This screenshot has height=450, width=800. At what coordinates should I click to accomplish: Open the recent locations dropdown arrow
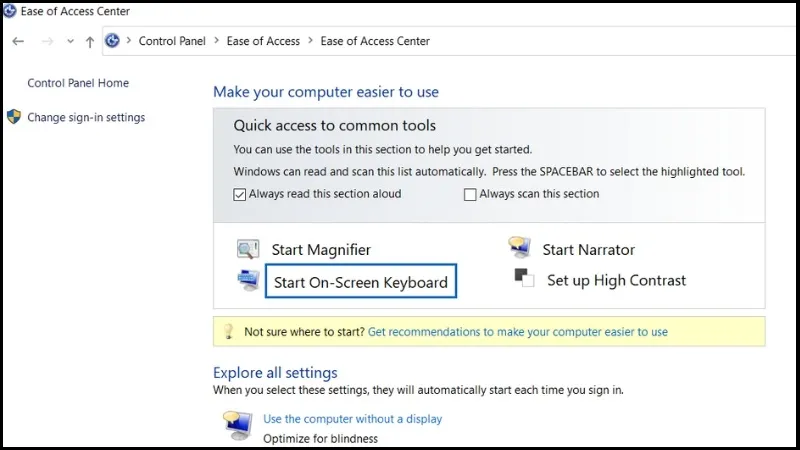70,41
